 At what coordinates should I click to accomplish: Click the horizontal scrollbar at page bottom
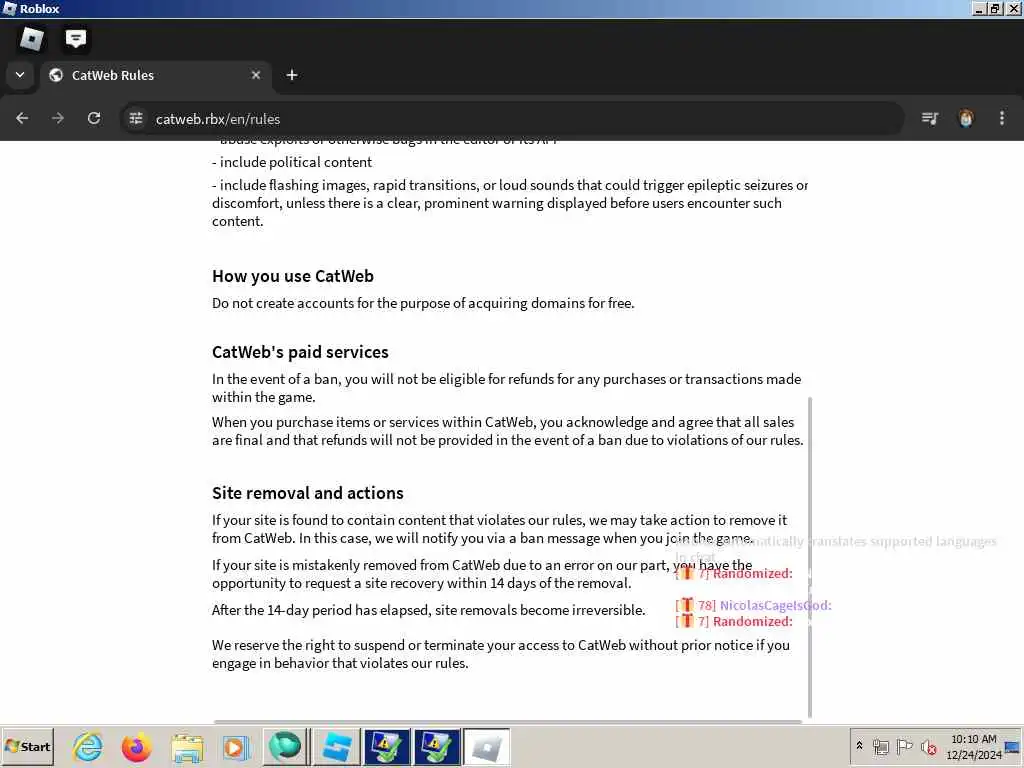(x=507, y=722)
